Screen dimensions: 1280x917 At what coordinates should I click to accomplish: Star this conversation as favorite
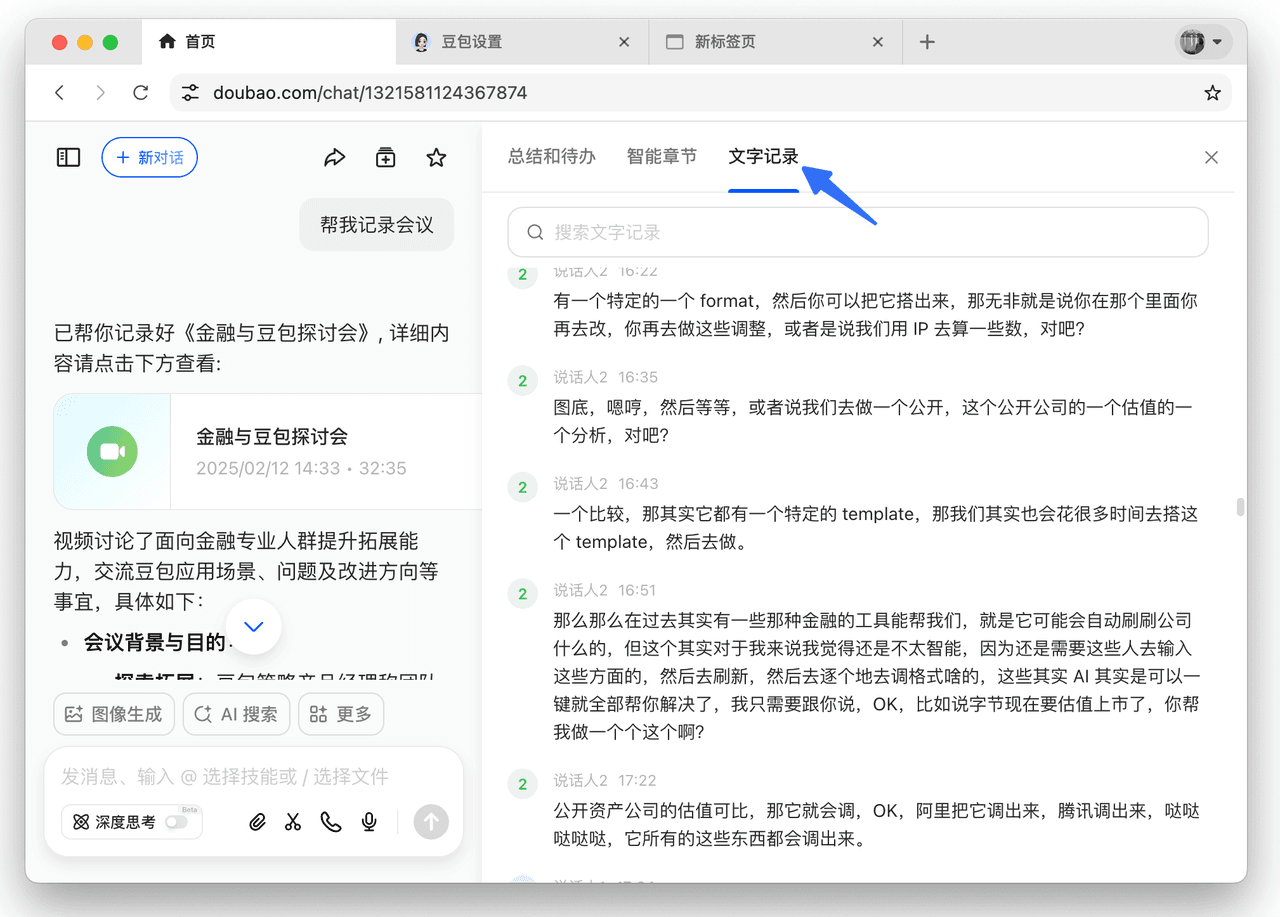pos(436,157)
